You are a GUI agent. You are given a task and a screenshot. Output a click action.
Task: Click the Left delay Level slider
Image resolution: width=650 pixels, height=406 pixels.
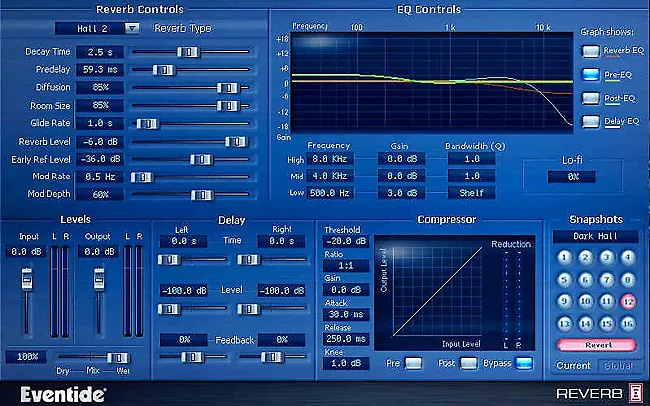tap(169, 309)
